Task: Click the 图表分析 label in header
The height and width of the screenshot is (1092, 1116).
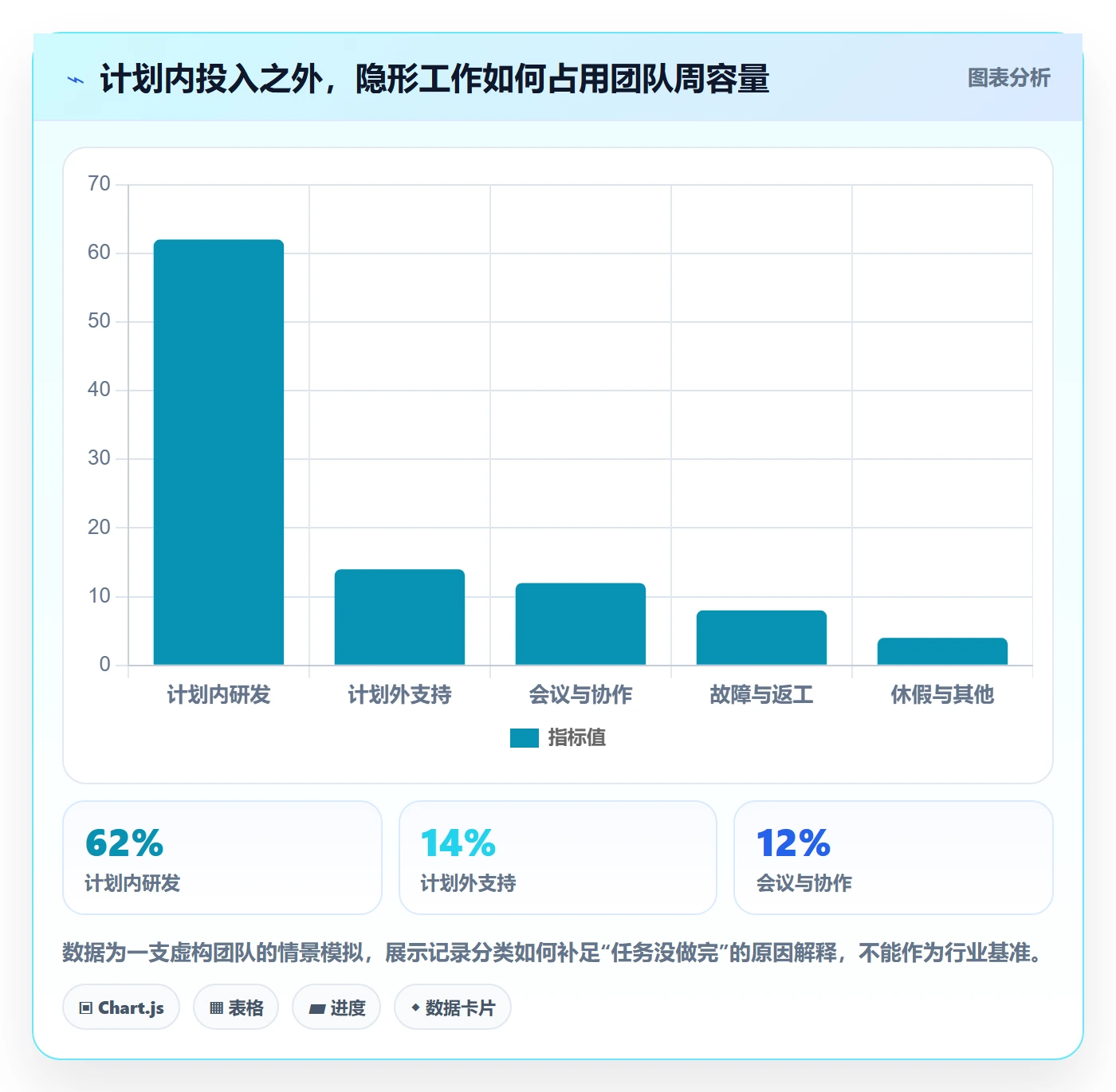Action: click(x=1008, y=78)
